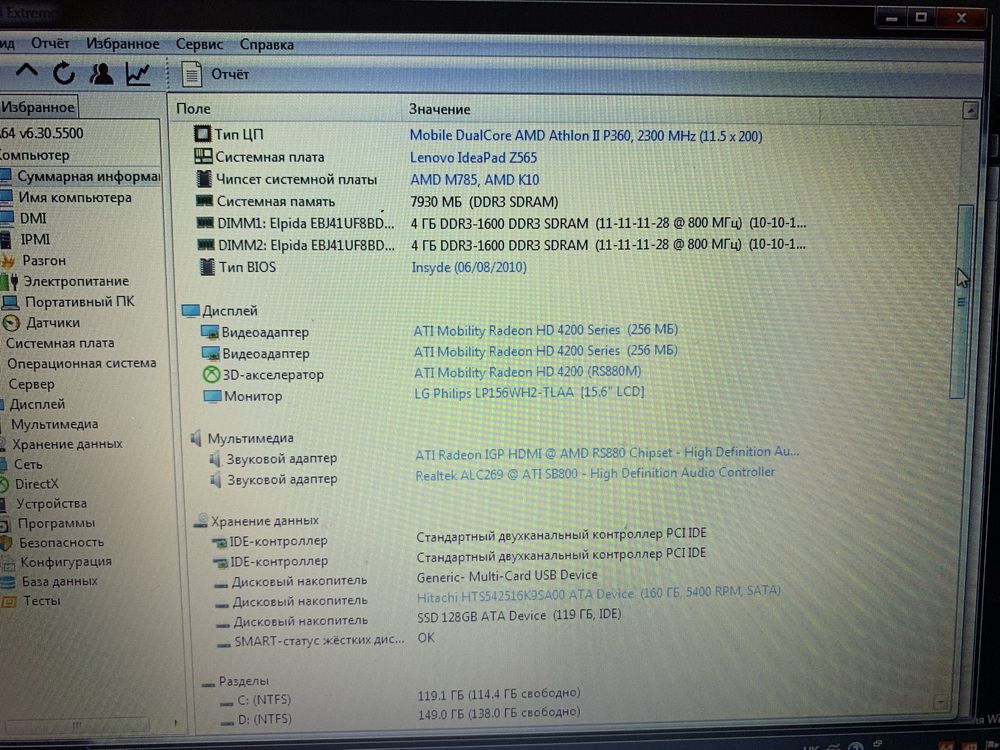This screenshot has height=750, width=1000.
Task: Click the 7930 МБ (DDR3 SDRAM) value
Action: (484, 202)
